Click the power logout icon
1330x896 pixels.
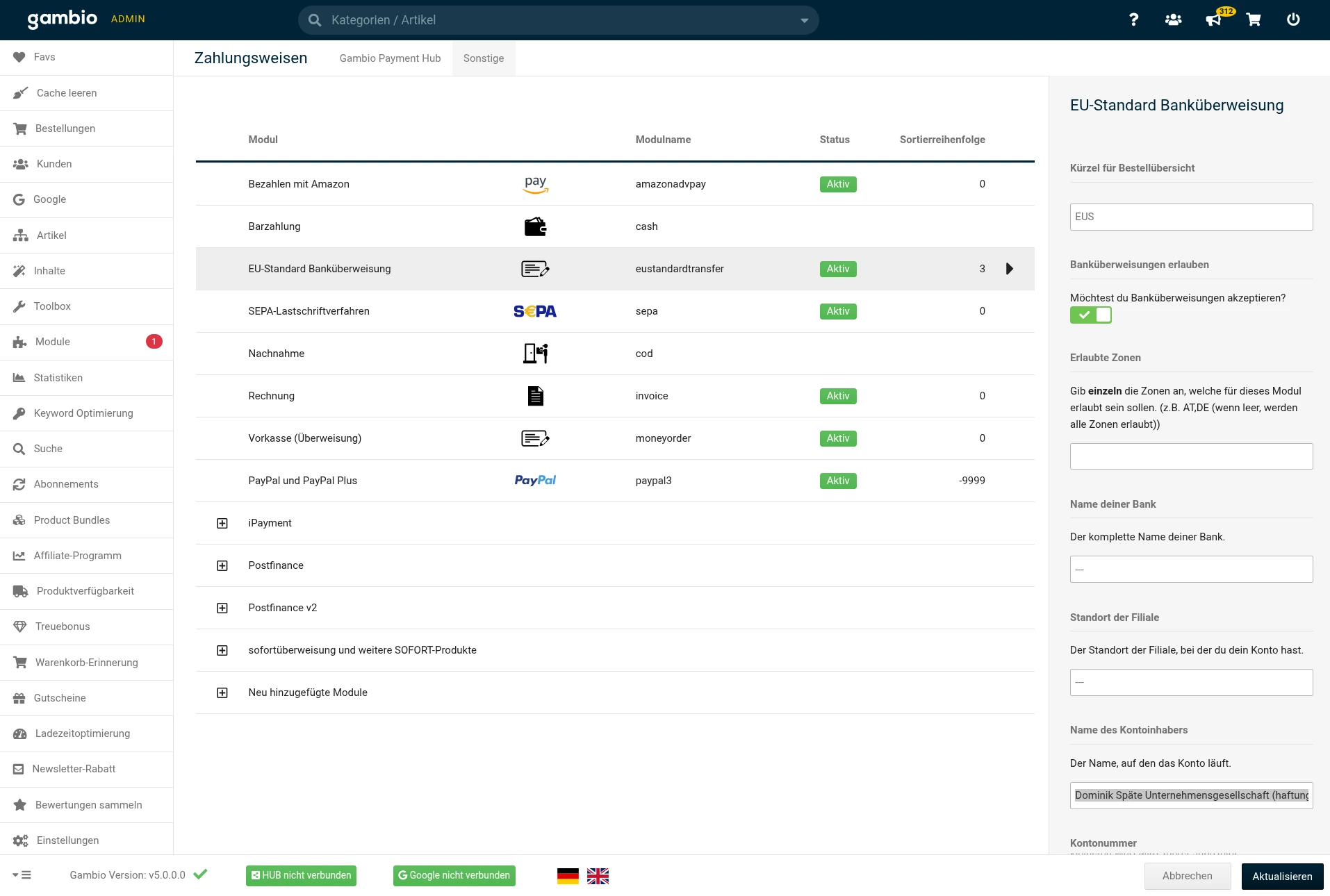coord(1293,19)
